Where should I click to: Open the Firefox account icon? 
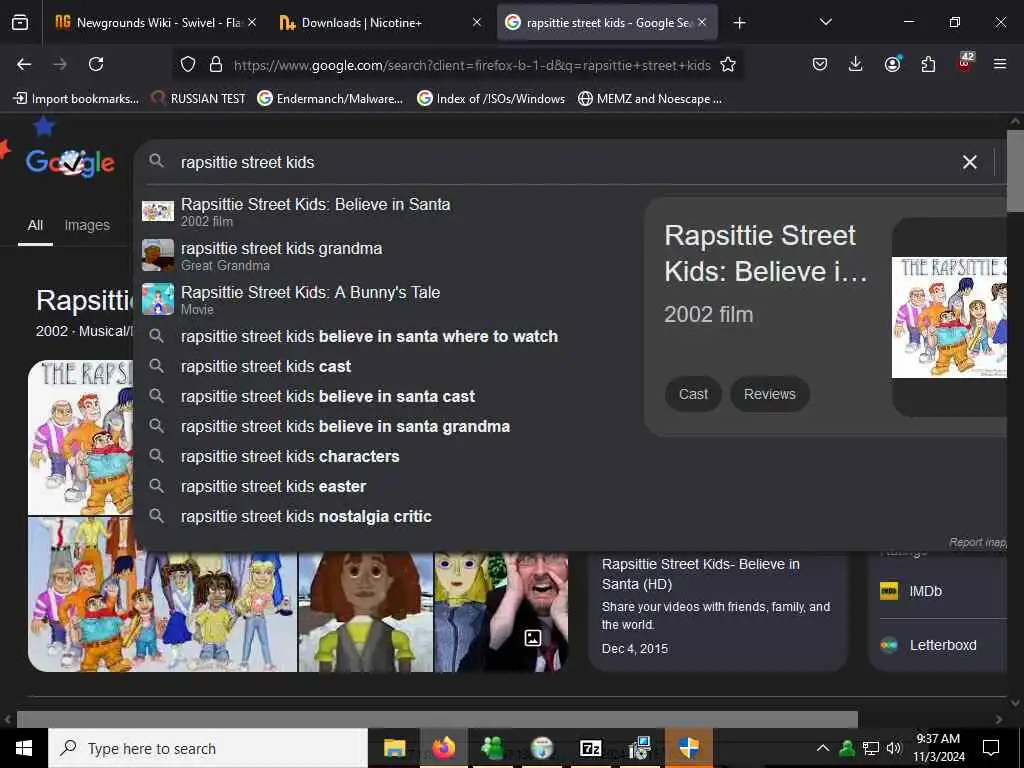tap(892, 64)
